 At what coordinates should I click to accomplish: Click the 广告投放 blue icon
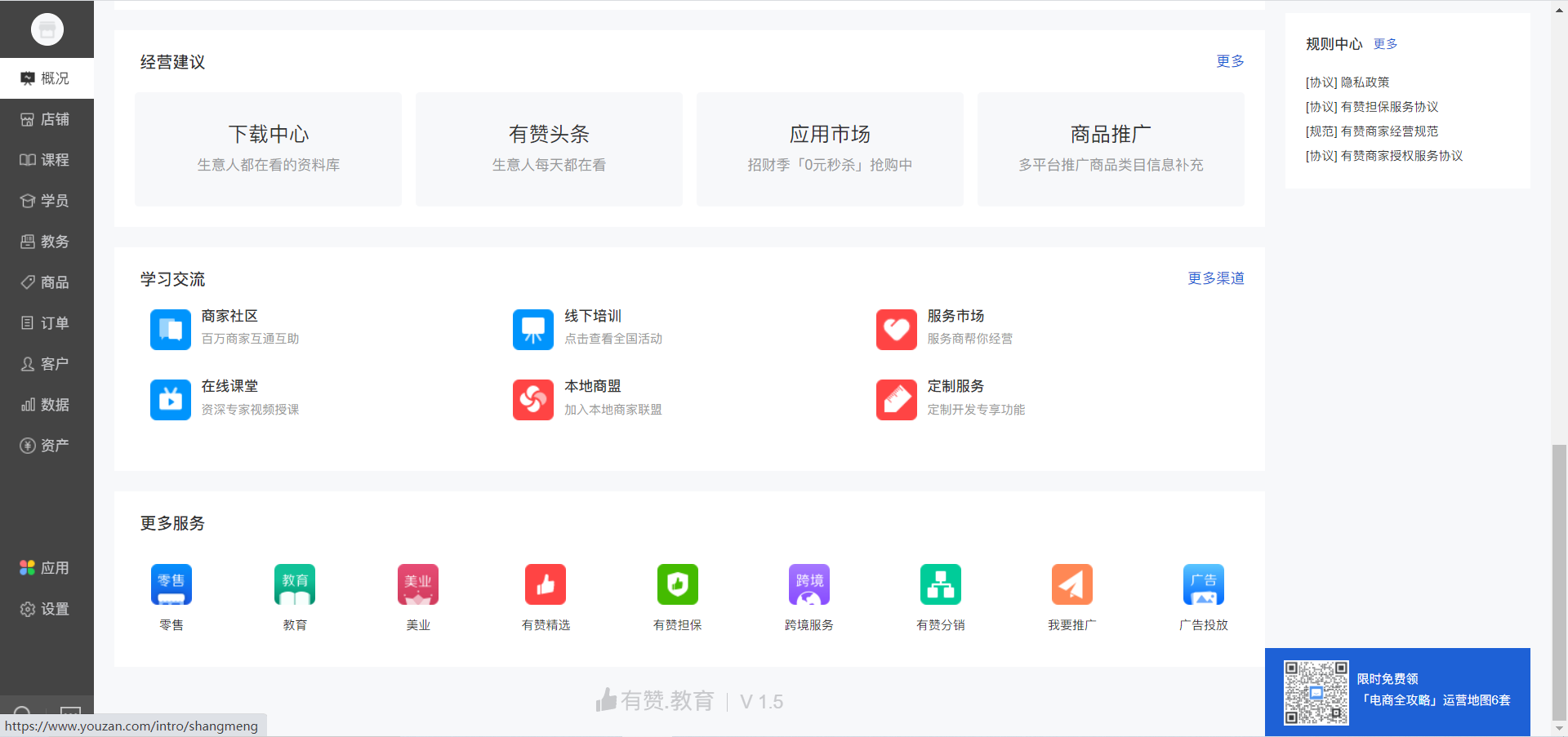[x=1204, y=584]
